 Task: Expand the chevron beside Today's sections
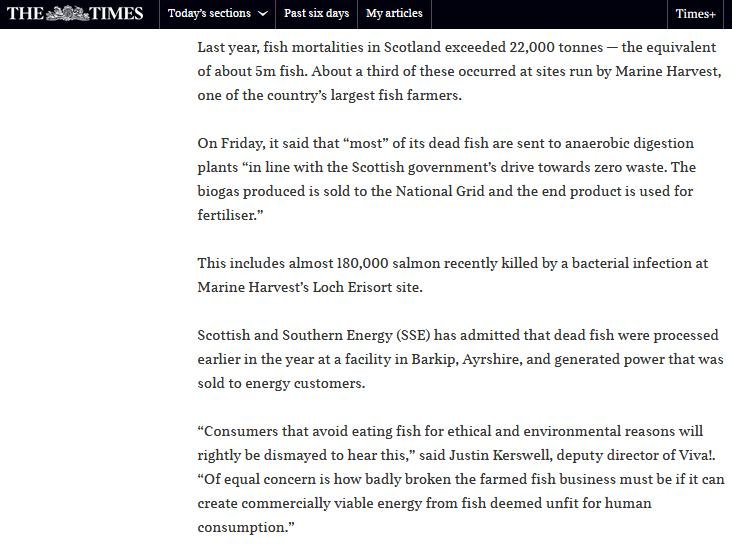tap(262, 14)
